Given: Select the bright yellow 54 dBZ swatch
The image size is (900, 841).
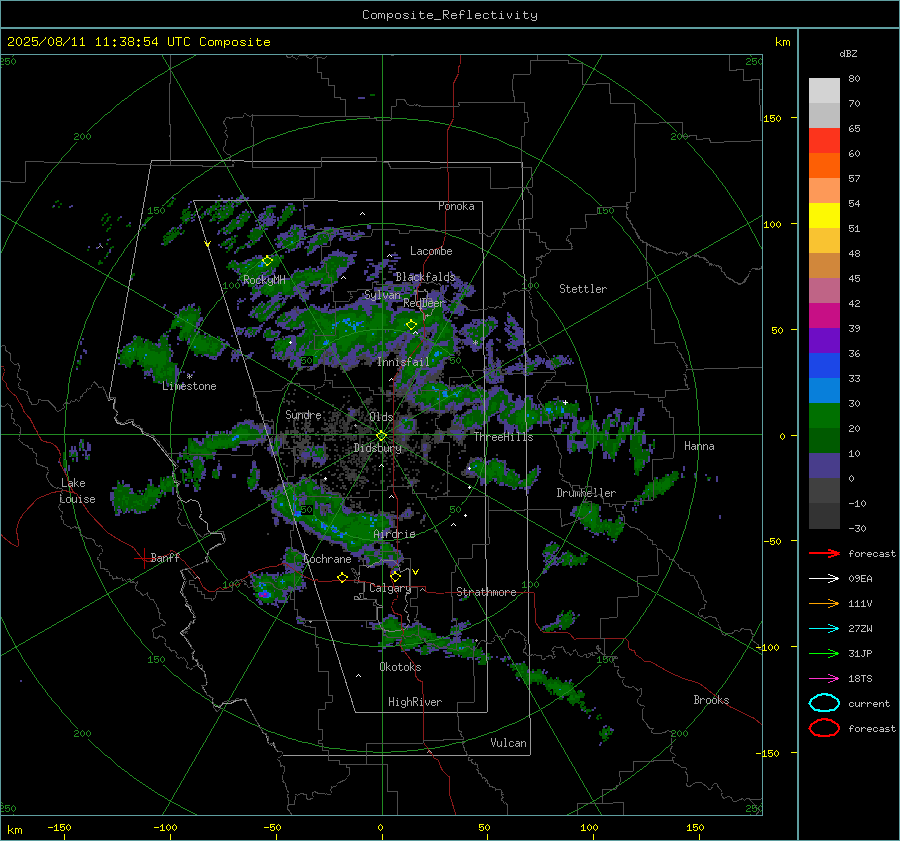Looking at the screenshot, I should [x=824, y=216].
